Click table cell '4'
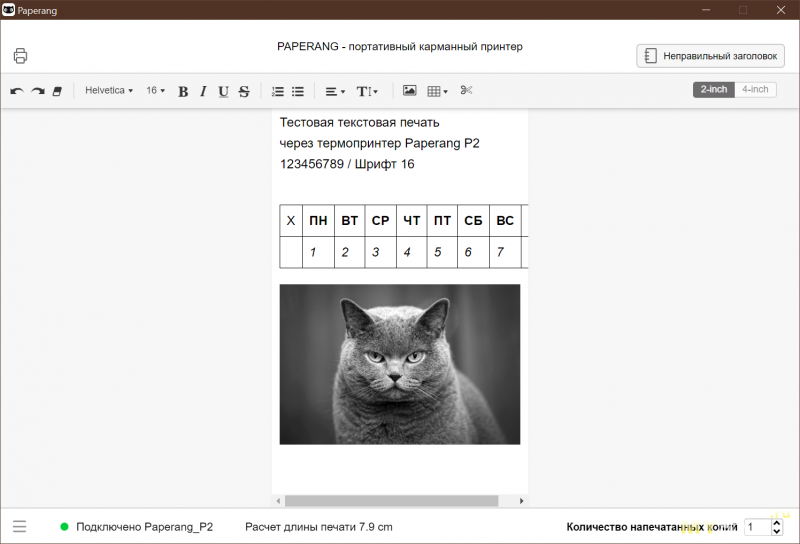The width and height of the screenshot is (800, 544). (x=412, y=252)
